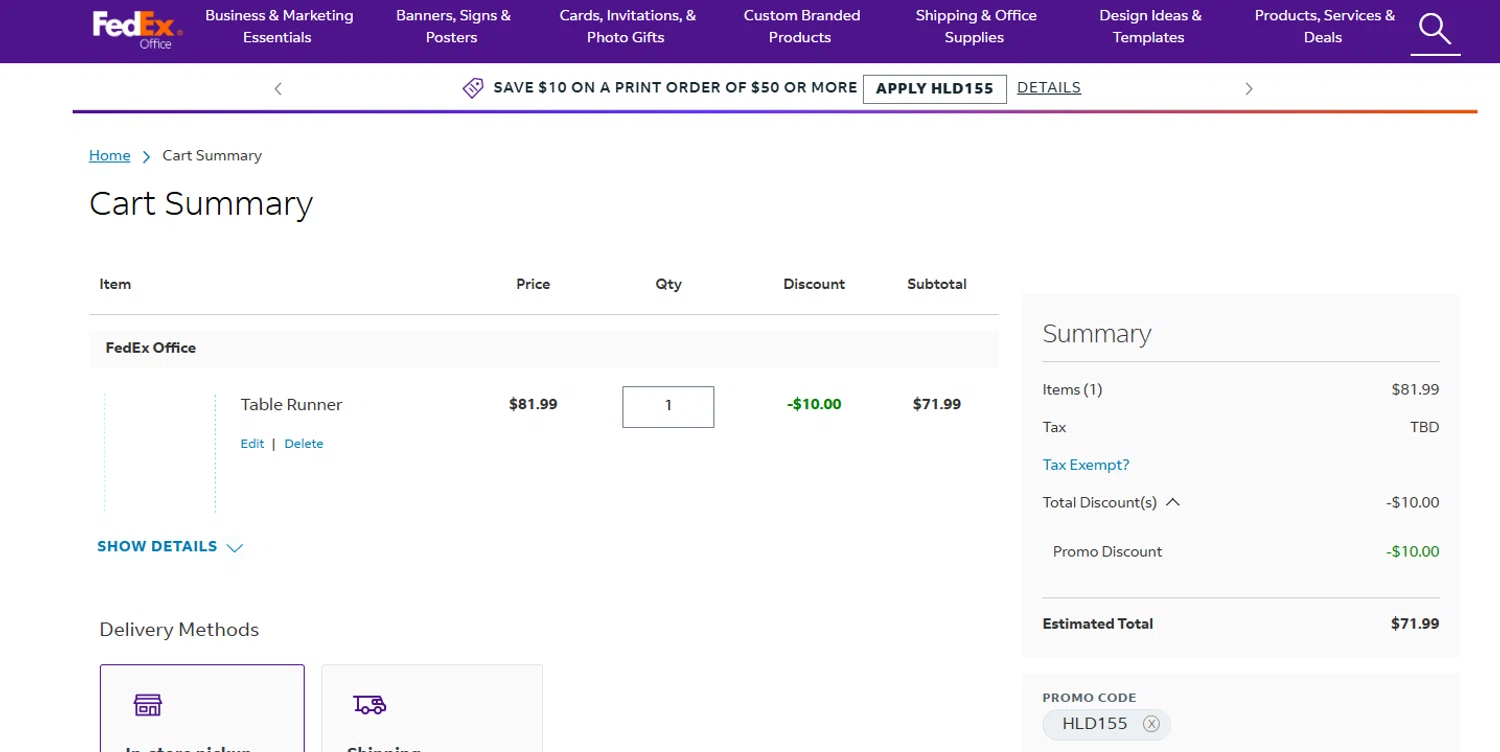Click the Table Runner product thumbnail
The width and height of the screenshot is (1500, 752).
(x=160, y=452)
